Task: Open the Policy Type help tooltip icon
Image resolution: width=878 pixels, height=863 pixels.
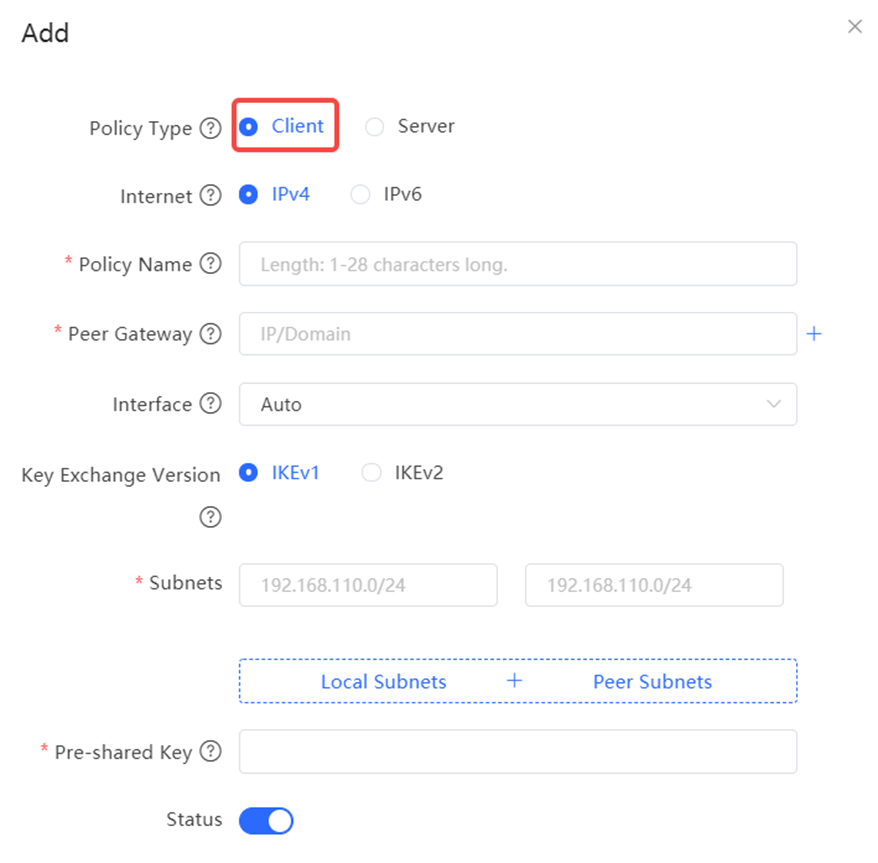Action: click(211, 128)
